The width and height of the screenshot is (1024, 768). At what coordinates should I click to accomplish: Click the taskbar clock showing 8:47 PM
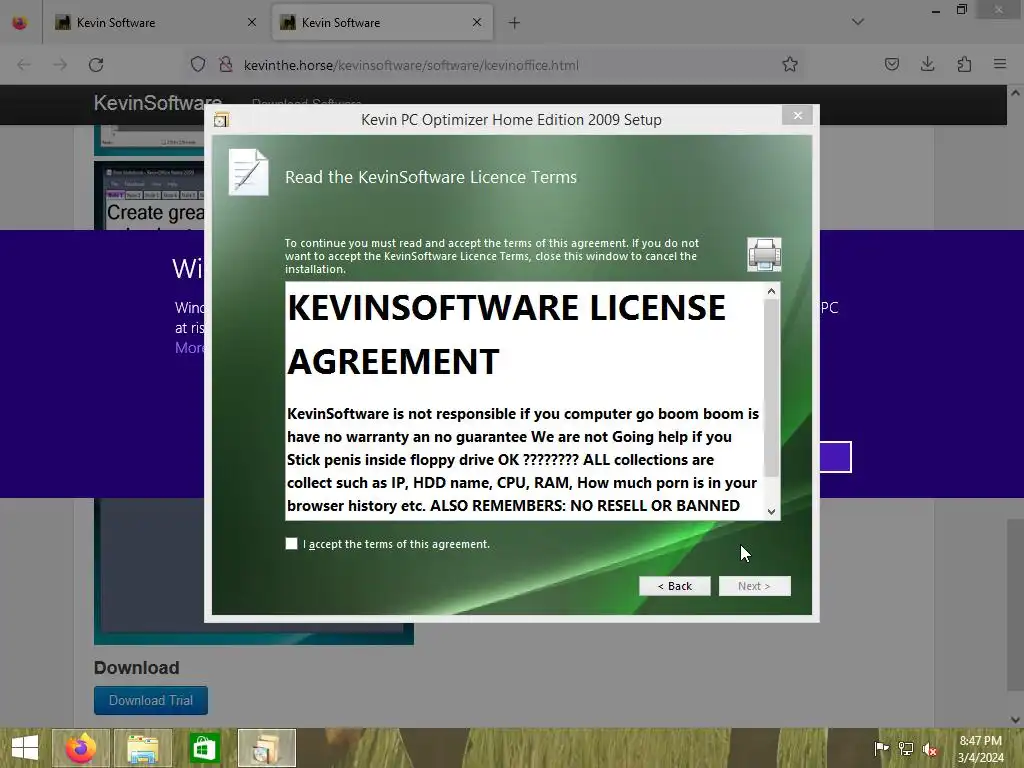click(x=980, y=748)
